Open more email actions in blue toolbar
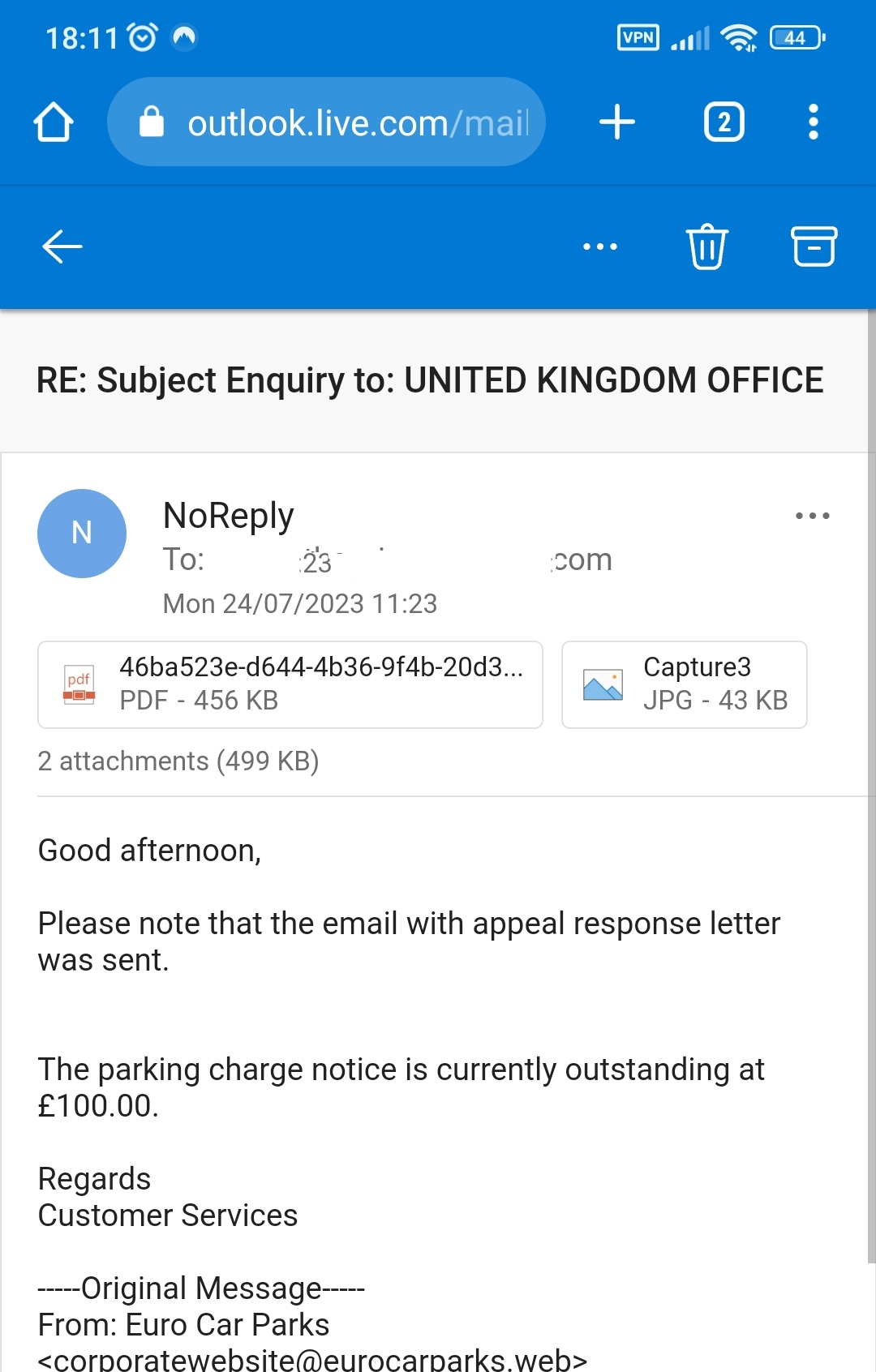This screenshot has width=876, height=1372. coord(600,247)
